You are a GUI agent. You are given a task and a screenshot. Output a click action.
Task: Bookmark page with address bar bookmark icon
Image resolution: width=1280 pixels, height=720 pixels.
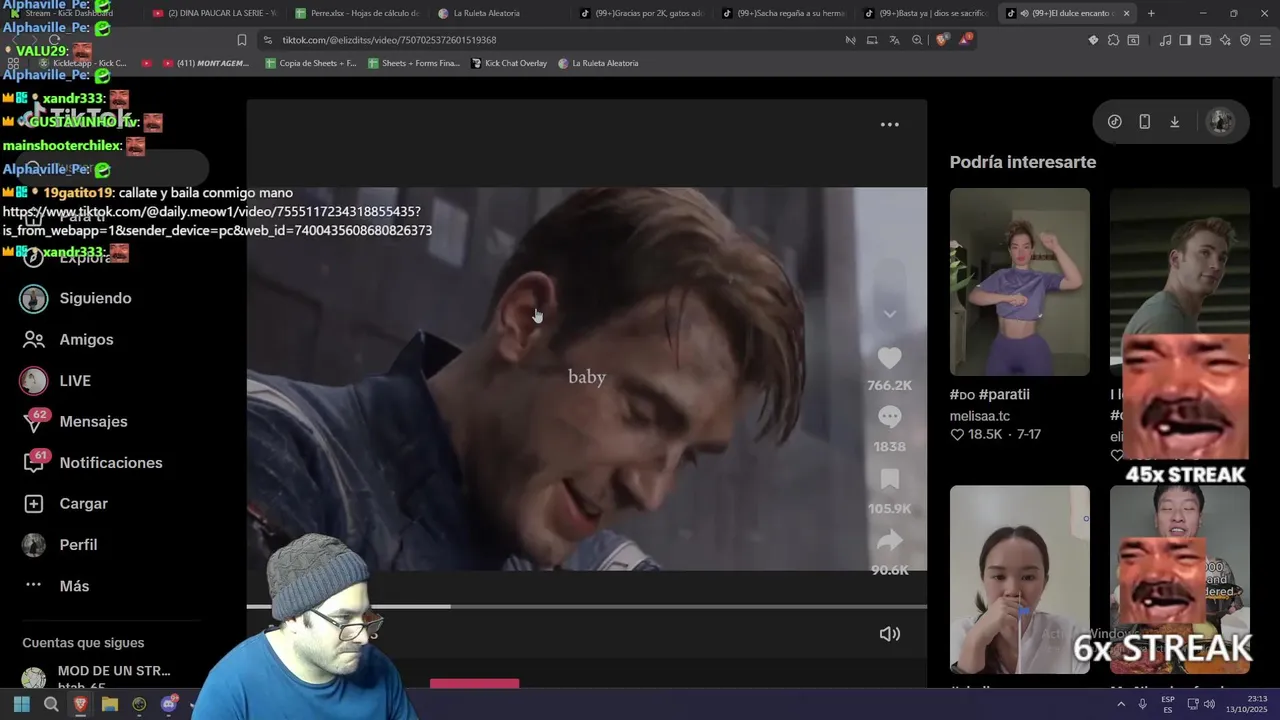pyautogui.click(x=241, y=40)
